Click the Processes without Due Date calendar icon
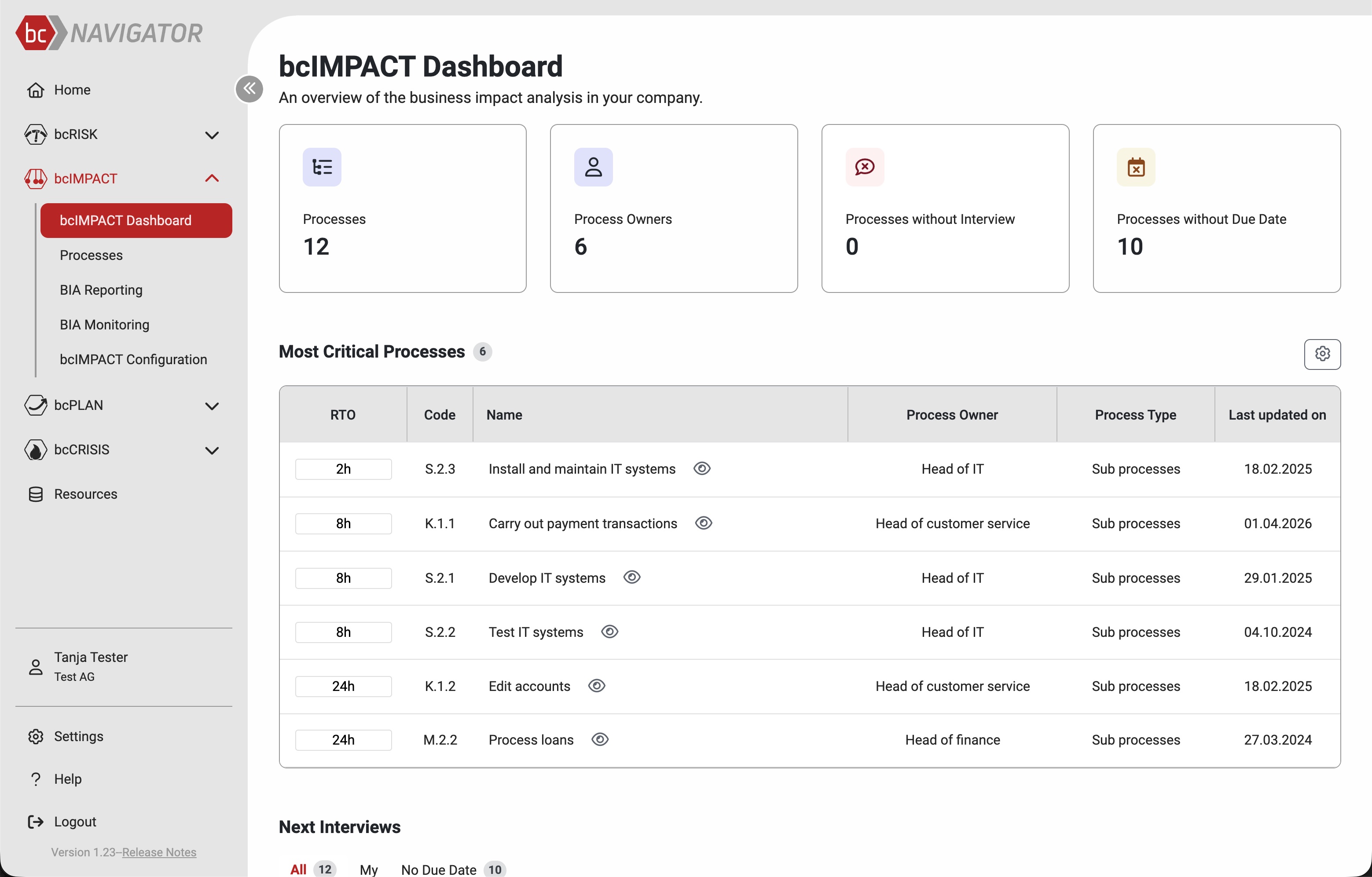 pyautogui.click(x=1136, y=167)
